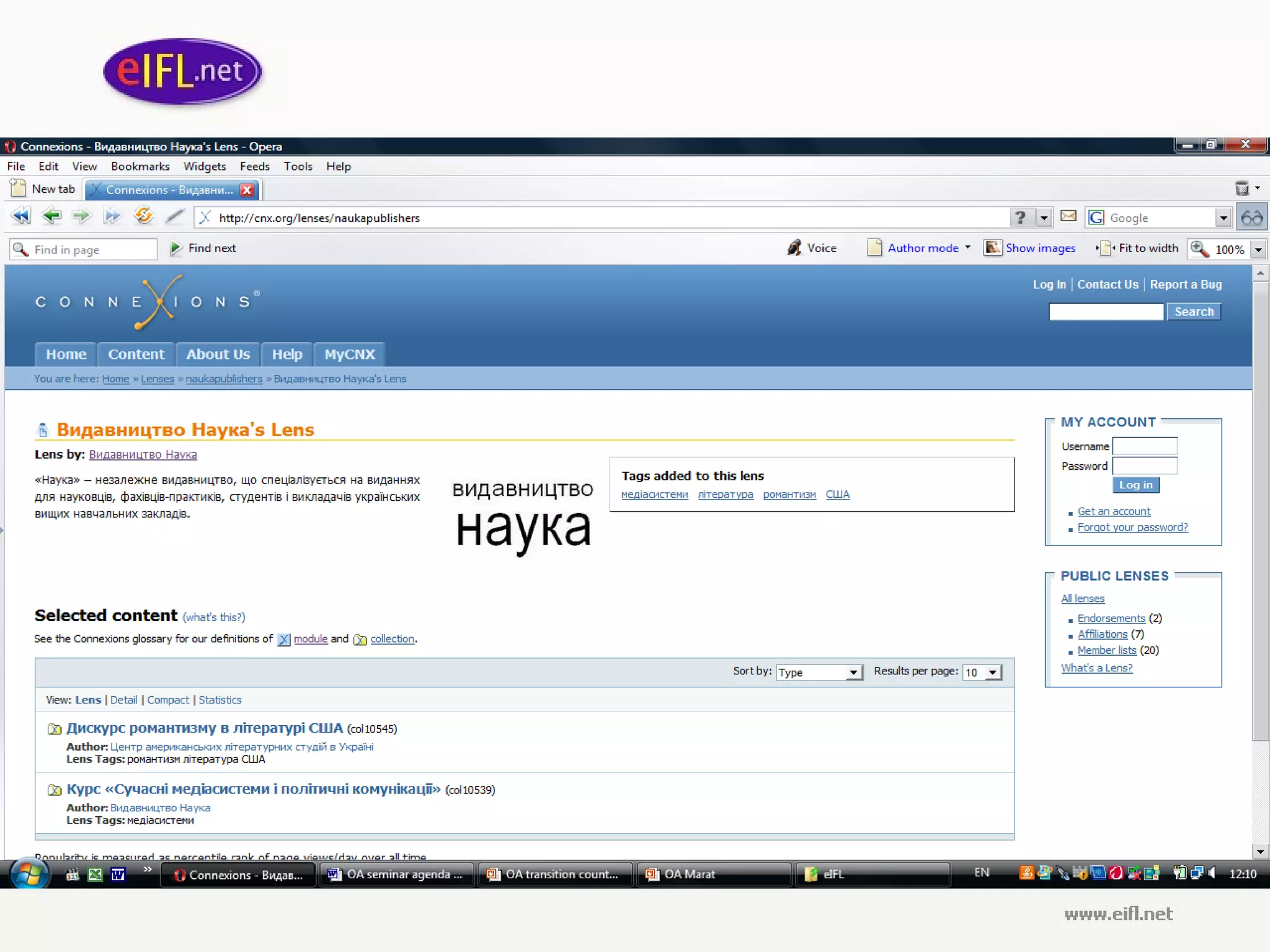Image resolution: width=1270 pixels, height=952 pixels.
Task: Click the Back navigation arrow
Action: pyautogui.click(x=51, y=216)
